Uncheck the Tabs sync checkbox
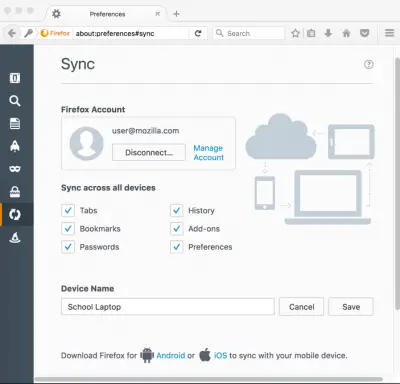Viewport: 400px width, 384px height. point(68,210)
